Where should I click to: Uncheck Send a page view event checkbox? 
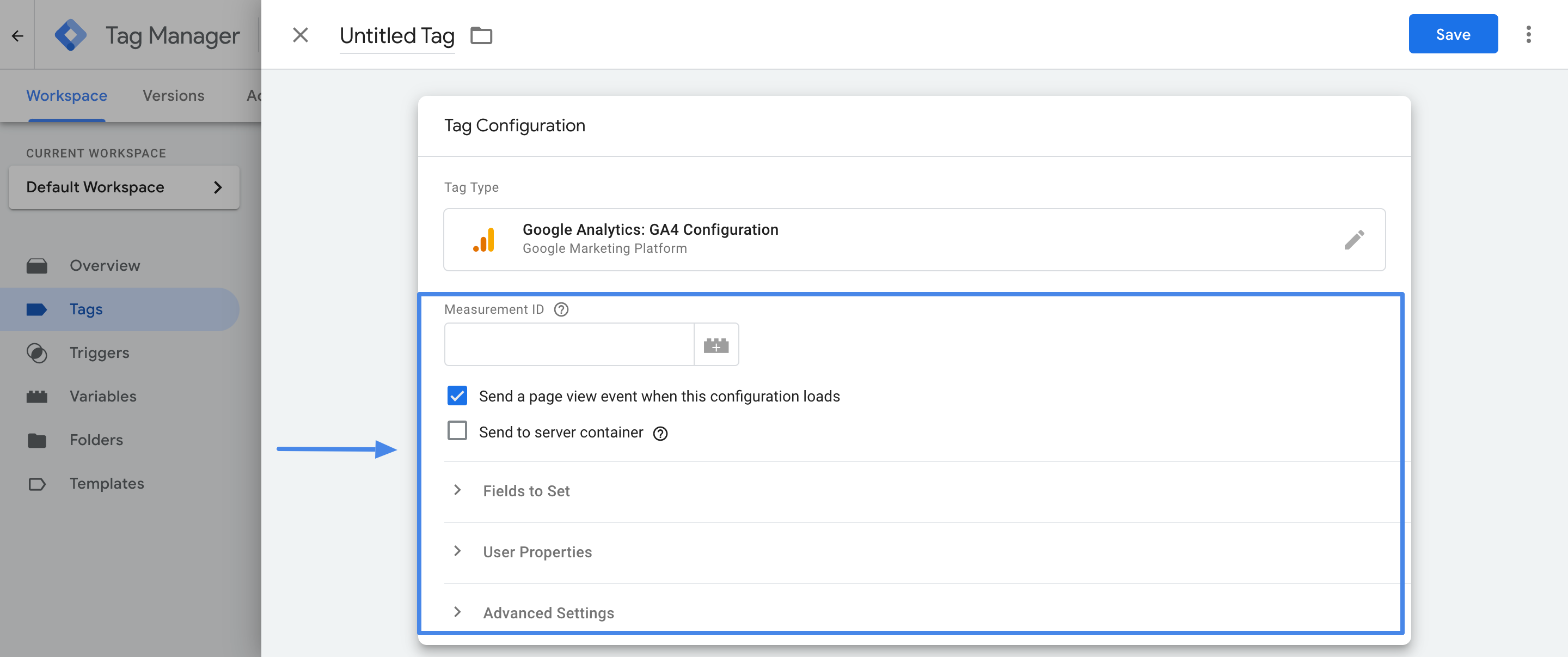(457, 396)
